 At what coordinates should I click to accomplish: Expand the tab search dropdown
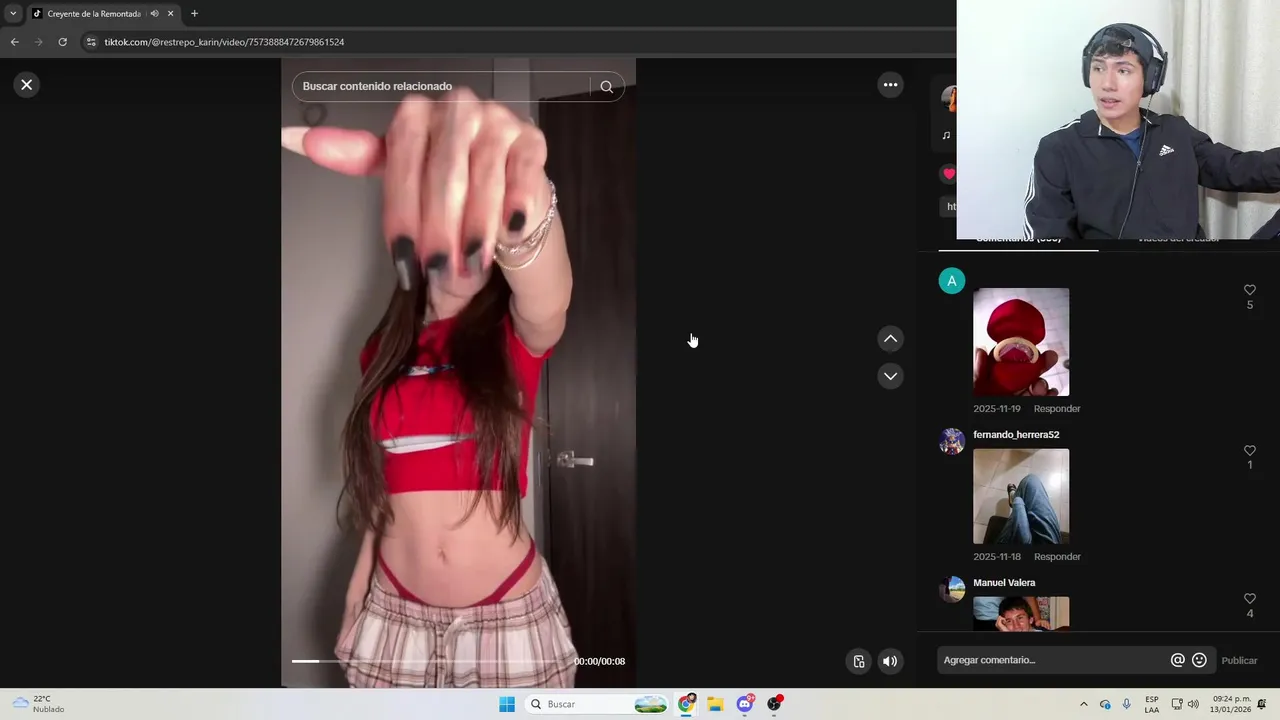point(13,14)
